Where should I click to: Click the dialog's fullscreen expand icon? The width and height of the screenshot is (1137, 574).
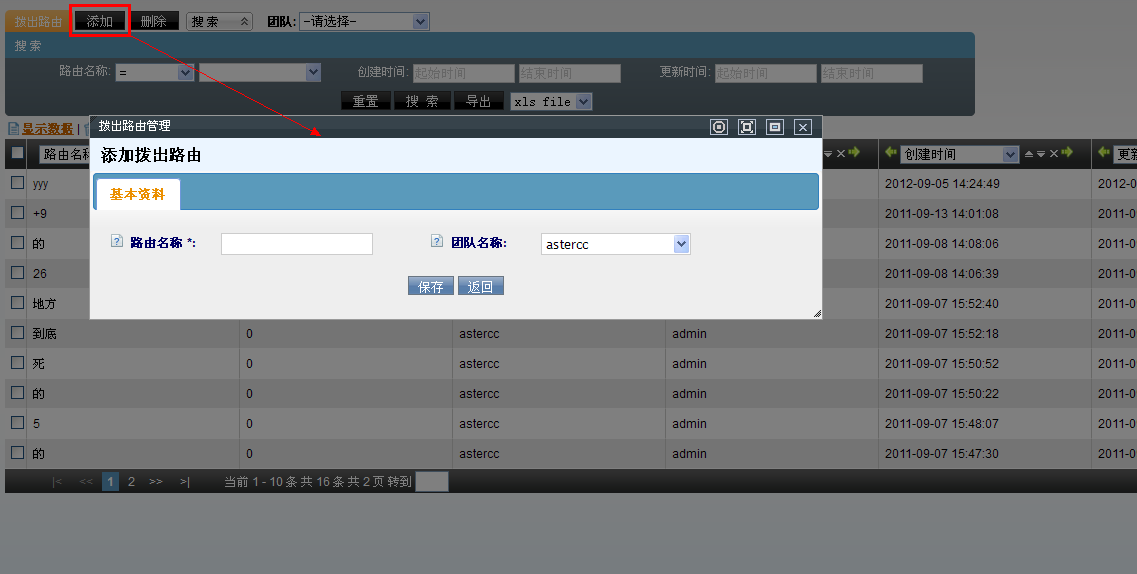[746, 127]
